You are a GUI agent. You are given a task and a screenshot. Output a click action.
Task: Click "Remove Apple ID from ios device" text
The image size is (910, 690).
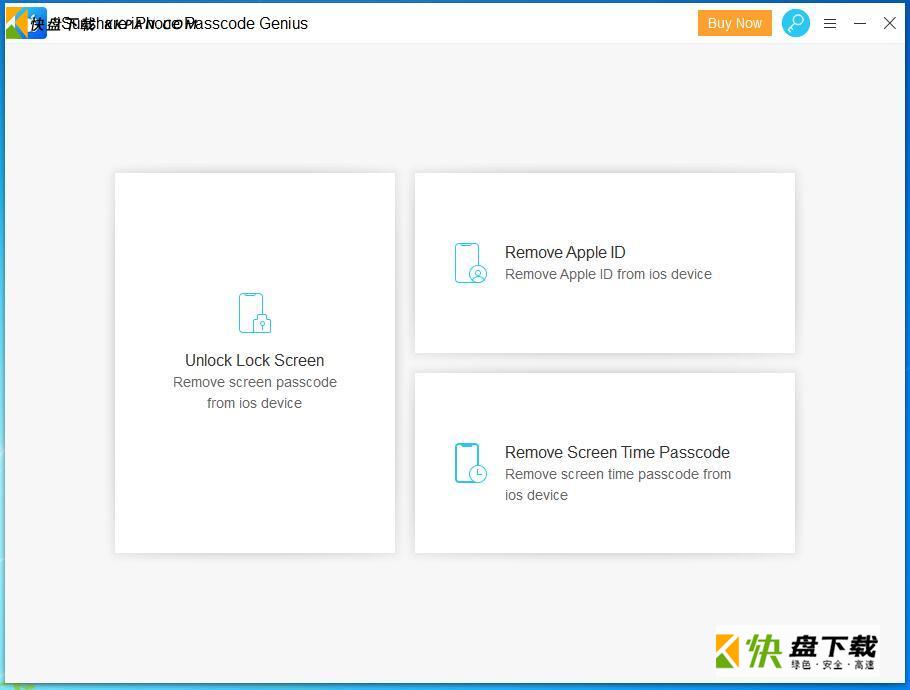(x=608, y=274)
